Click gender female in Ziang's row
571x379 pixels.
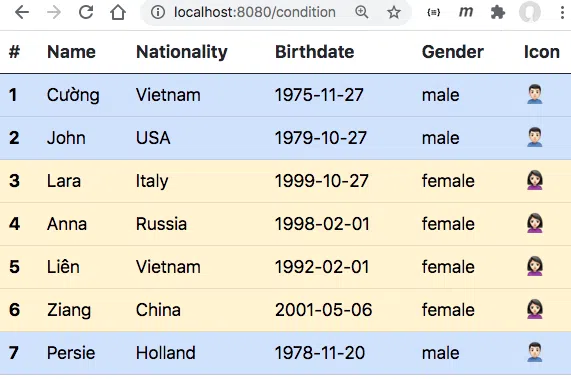click(x=448, y=310)
